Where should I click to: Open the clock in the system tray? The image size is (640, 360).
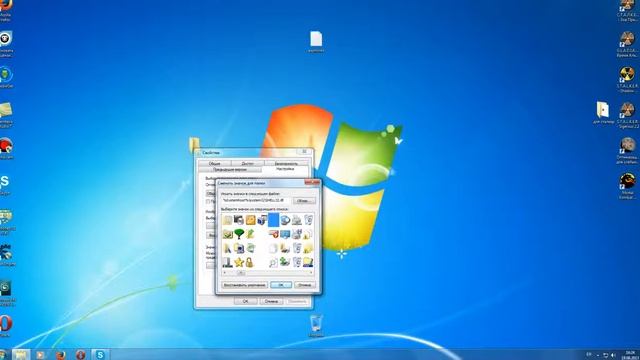tap(630, 355)
